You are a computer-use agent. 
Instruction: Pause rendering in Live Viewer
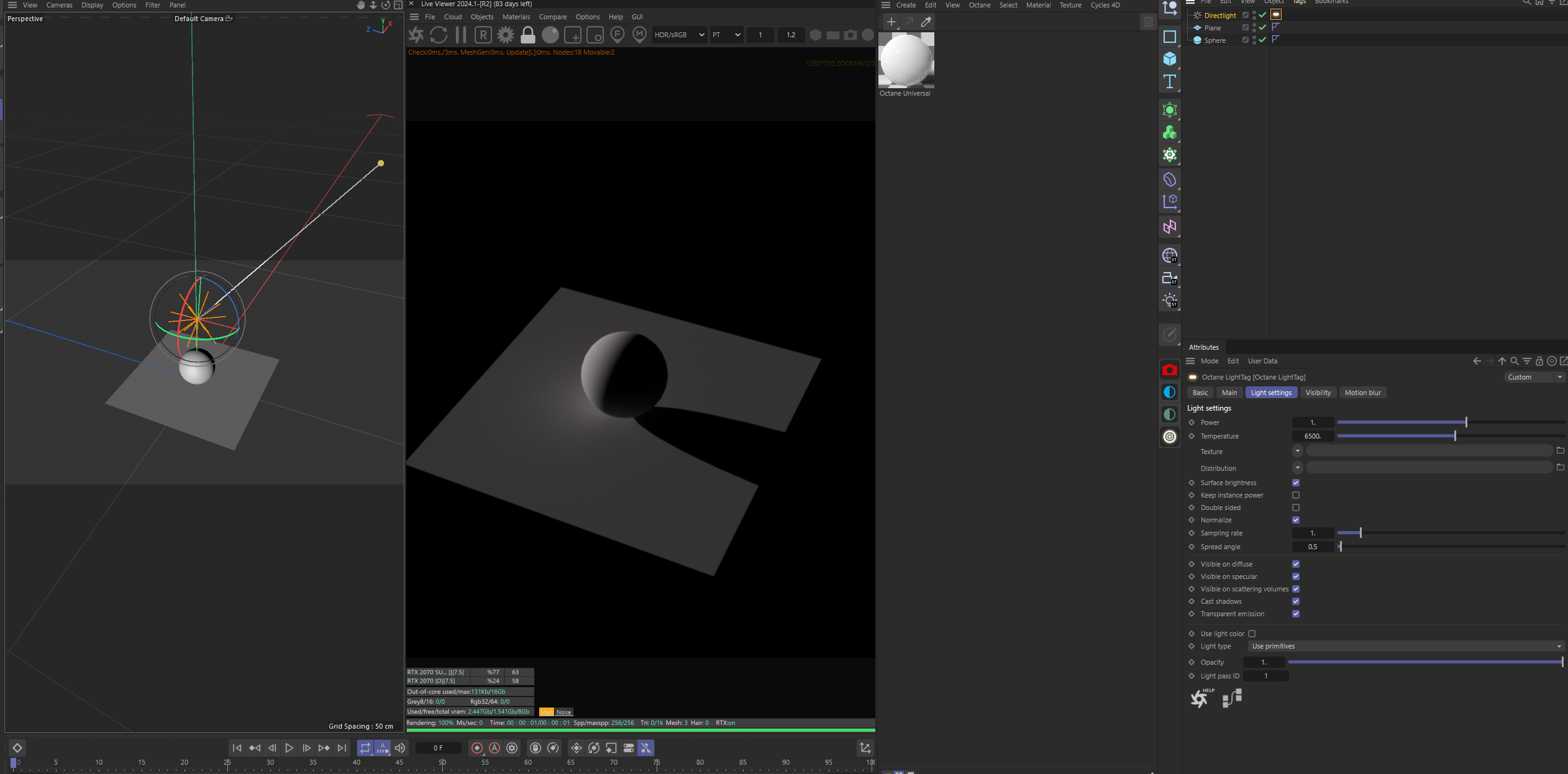coord(460,35)
